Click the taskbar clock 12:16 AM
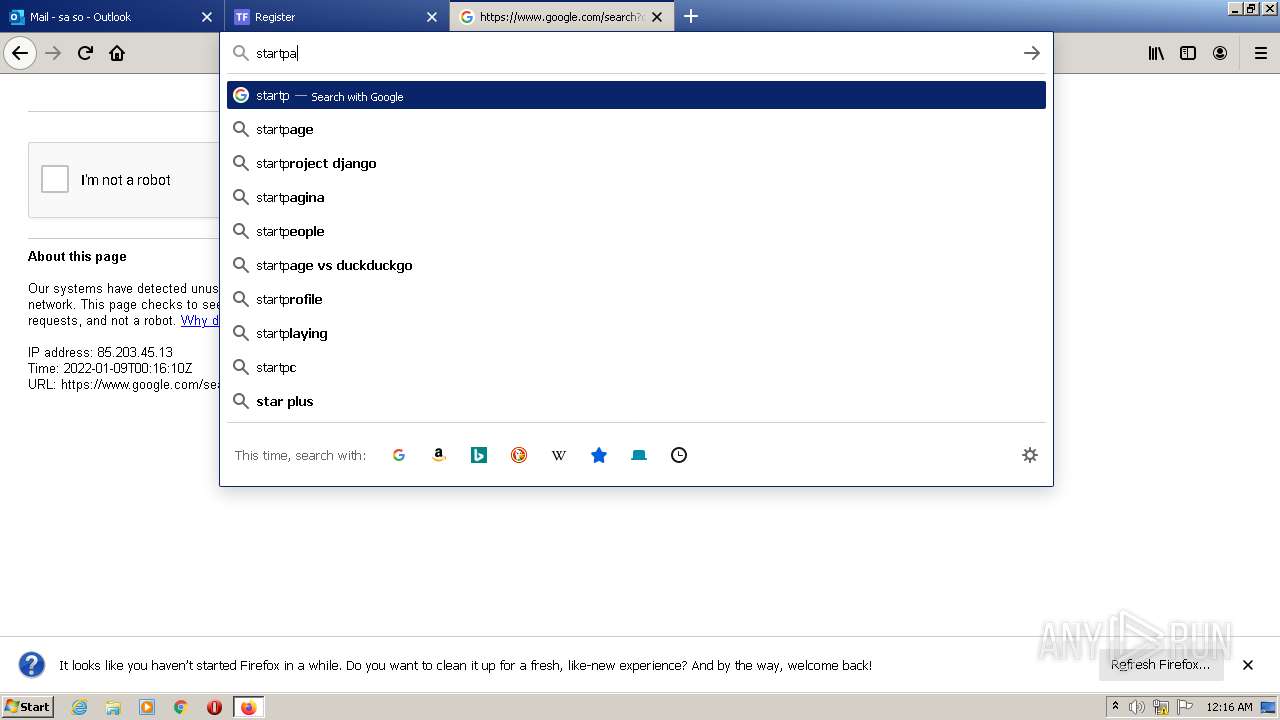Viewport: 1280px width, 720px height. (1229, 707)
